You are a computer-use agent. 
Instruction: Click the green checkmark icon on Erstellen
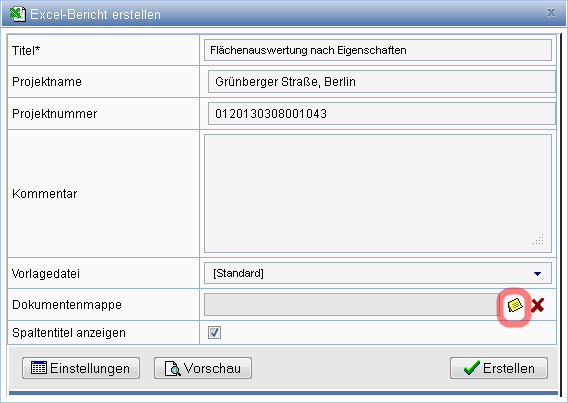472,368
